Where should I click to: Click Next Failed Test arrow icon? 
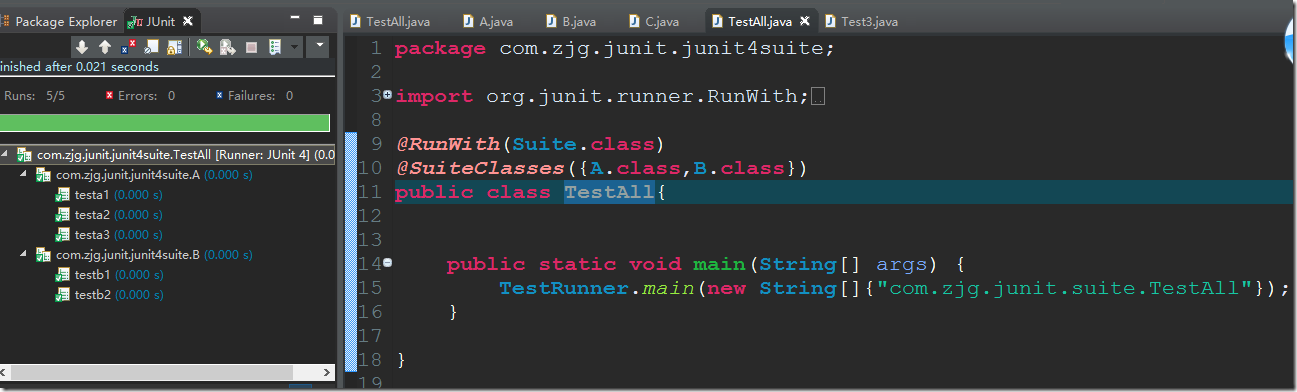click(x=82, y=47)
